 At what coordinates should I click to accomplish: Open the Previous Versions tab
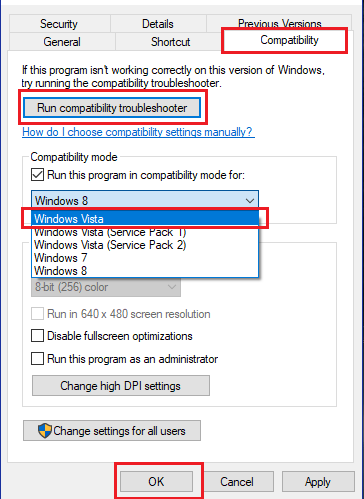280,22
